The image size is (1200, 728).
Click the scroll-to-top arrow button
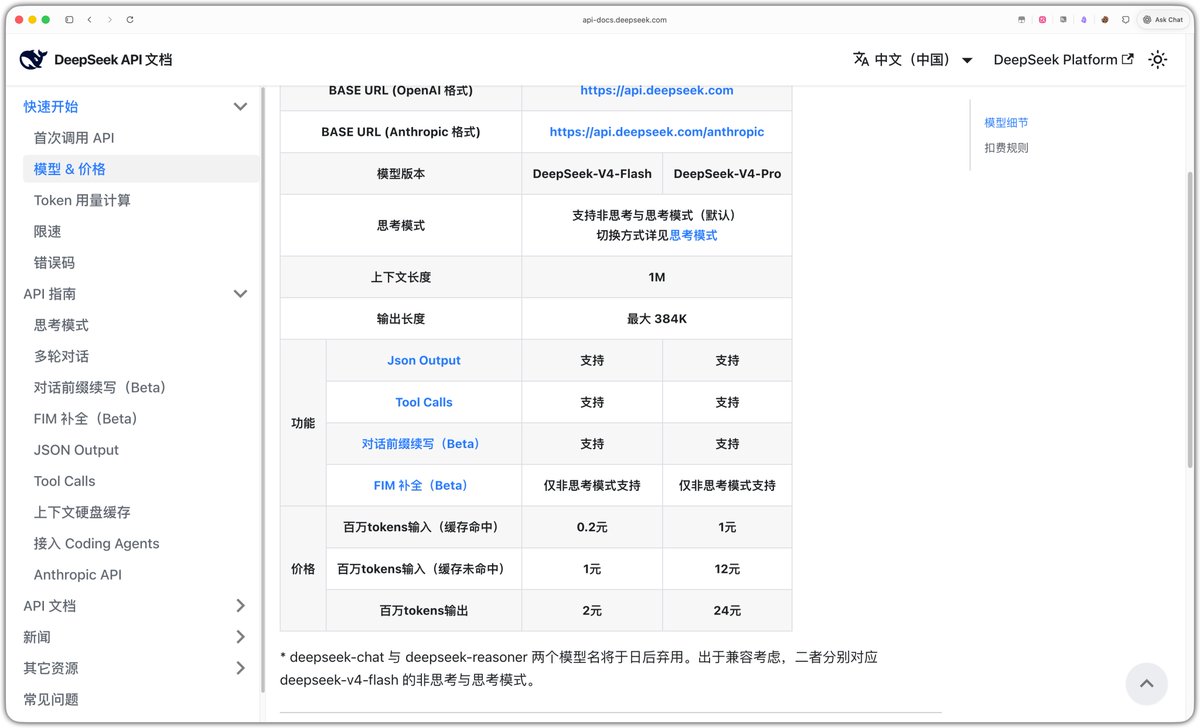[1147, 684]
